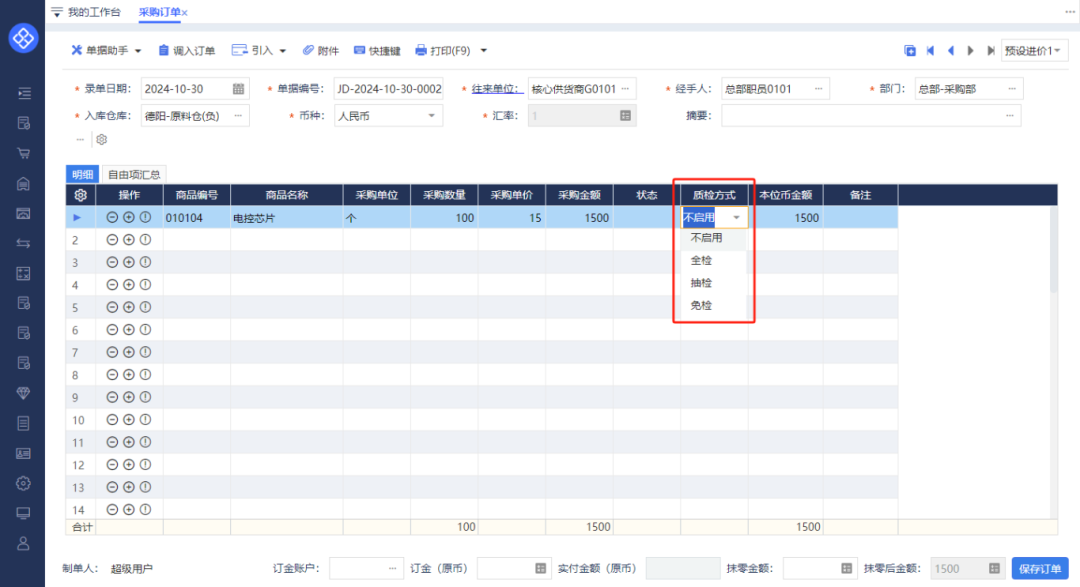Click the gear icon below 入库仓库
This screenshot has height=587, width=1080.
click(x=102, y=139)
